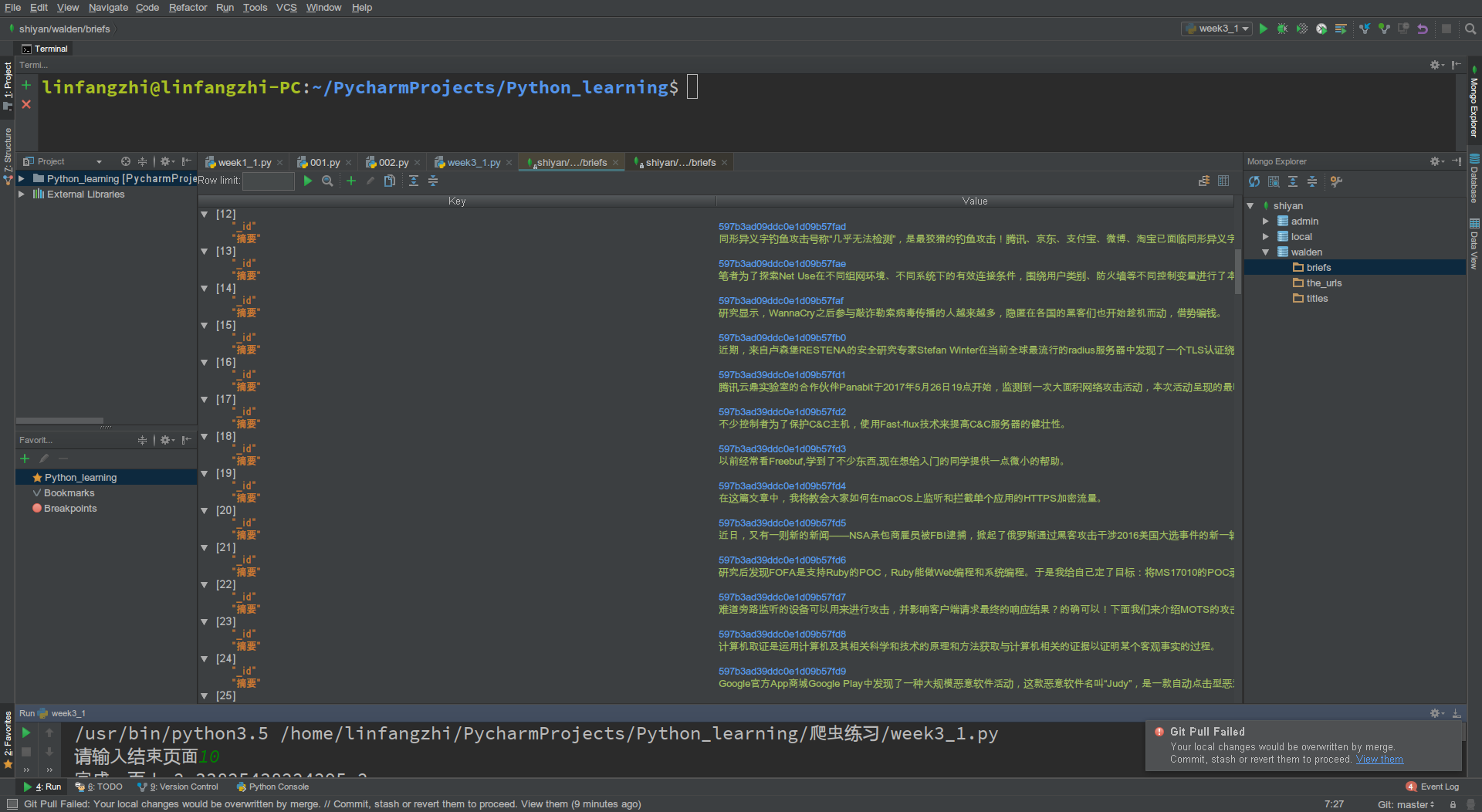
Task: Run with concurrency diagram icon
Action: click(1341, 29)
